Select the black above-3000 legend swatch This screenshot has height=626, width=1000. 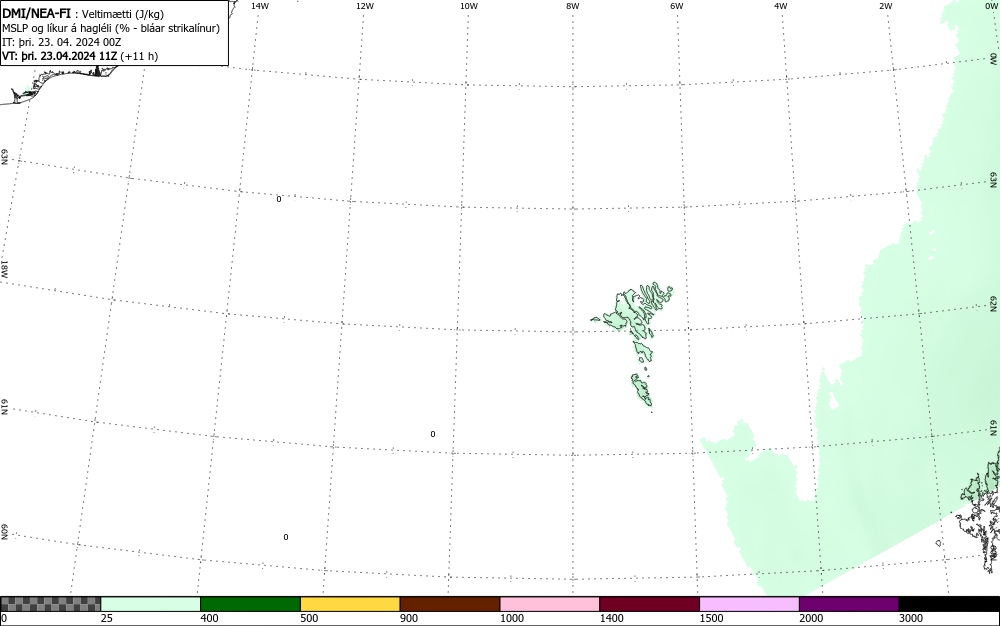pyautogui.click(x=949, y=604)
